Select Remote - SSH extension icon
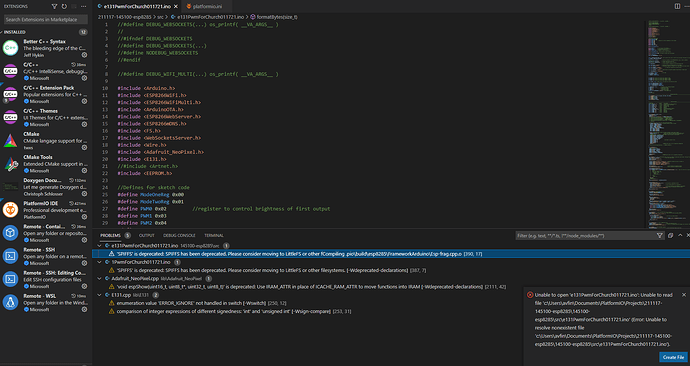Viewport: 690px width, 366px height. click(11, 256)
